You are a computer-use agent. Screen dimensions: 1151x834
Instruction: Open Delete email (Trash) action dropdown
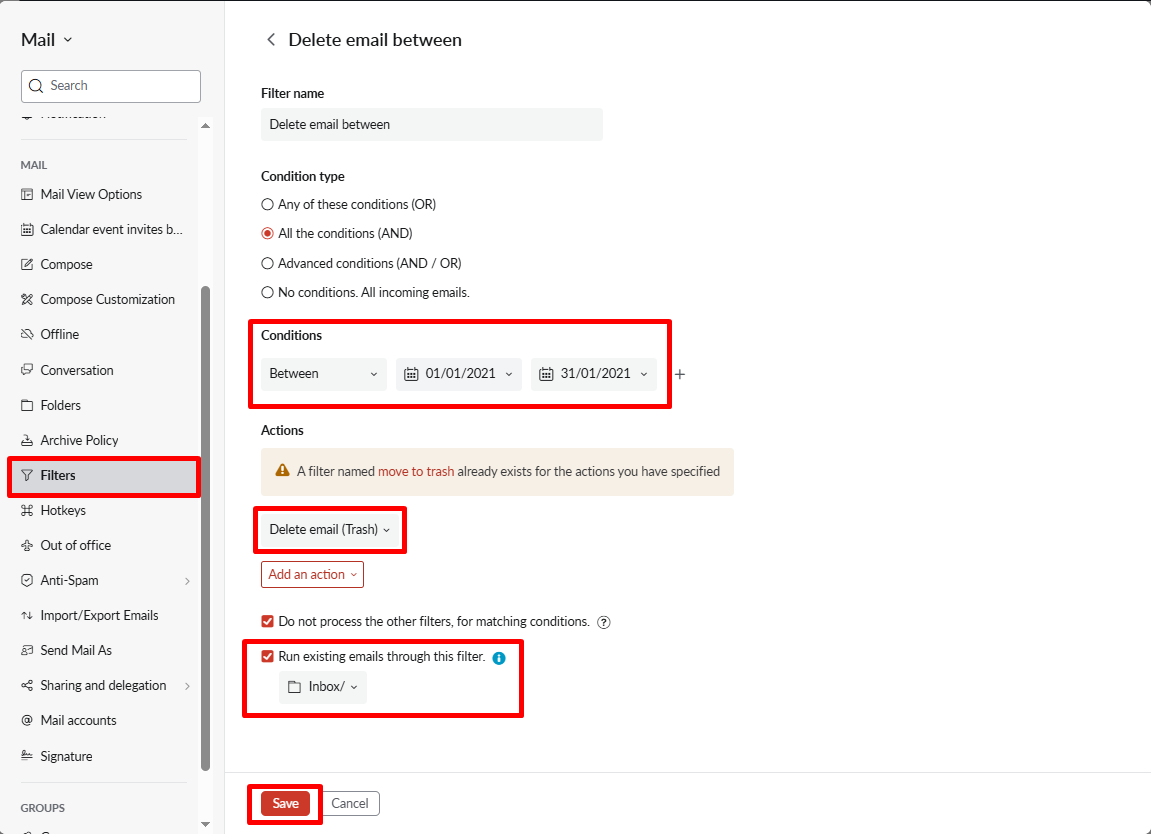pos(329,530)
